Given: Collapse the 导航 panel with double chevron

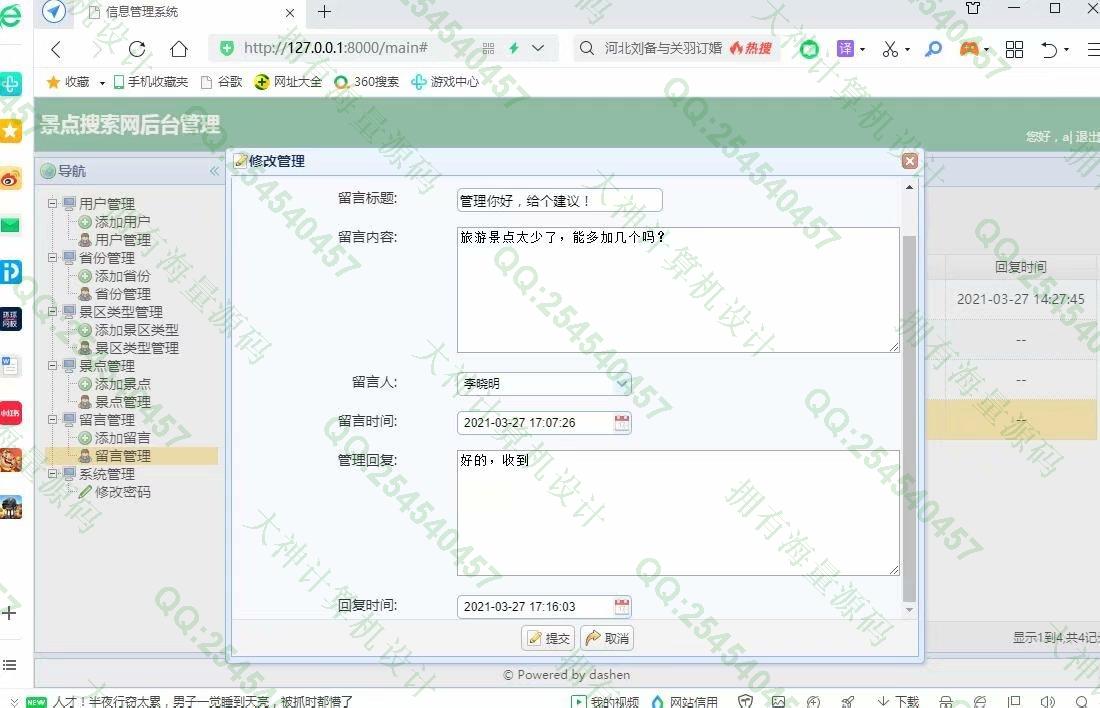Looking at the screenshot, I should (214, 171).
